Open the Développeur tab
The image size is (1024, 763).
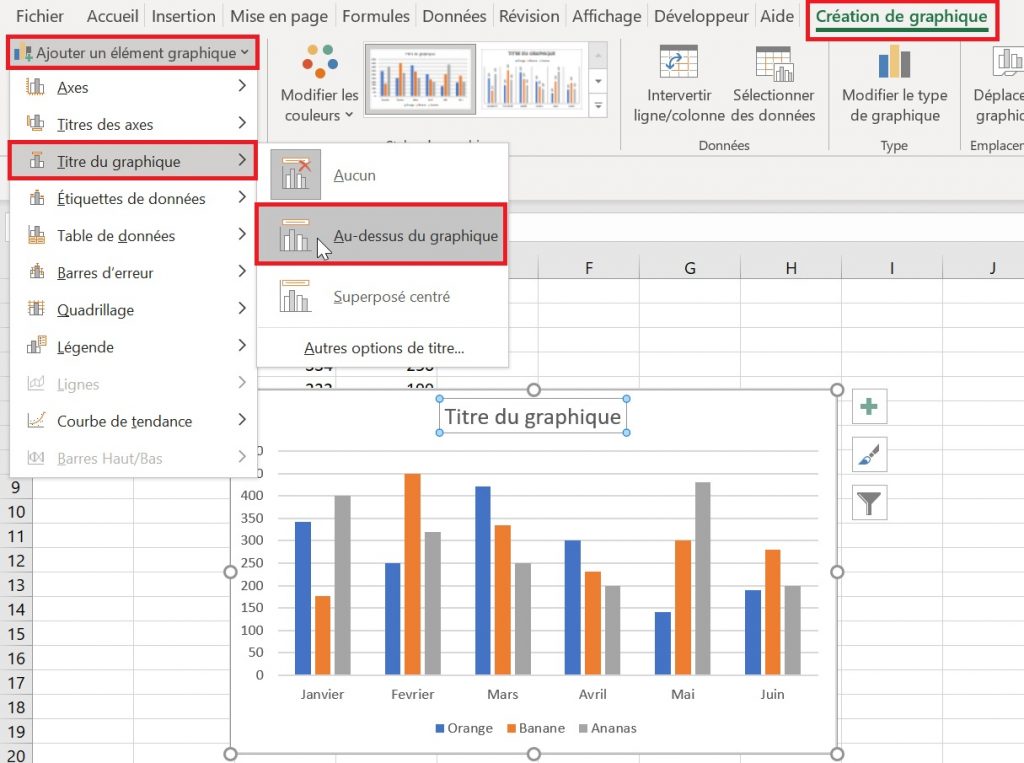pyautogui.click(x=700, y=16)
